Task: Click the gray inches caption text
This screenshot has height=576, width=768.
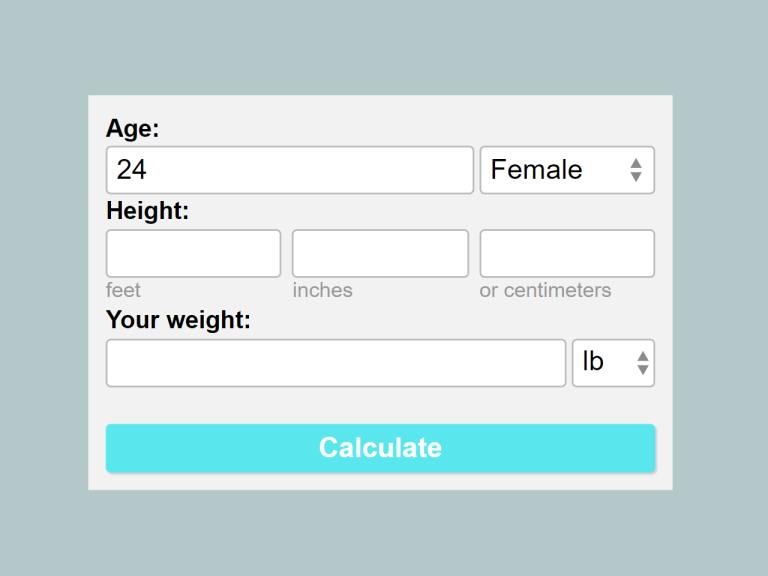Action: [x=322, y=290]
